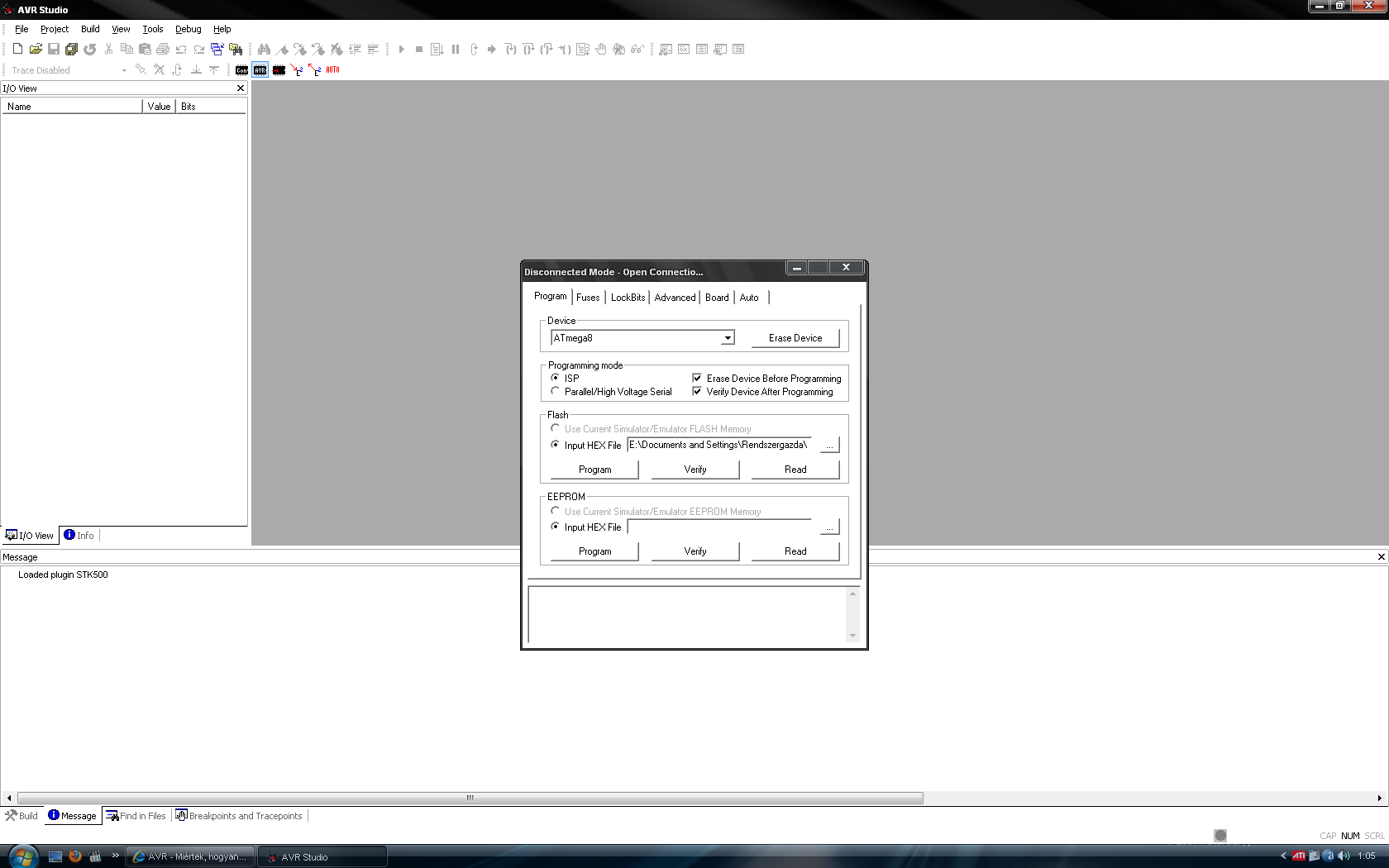This screenshot has width=1389, height=868.
Task: Click the Con connect chip icon
Action: 241,70
